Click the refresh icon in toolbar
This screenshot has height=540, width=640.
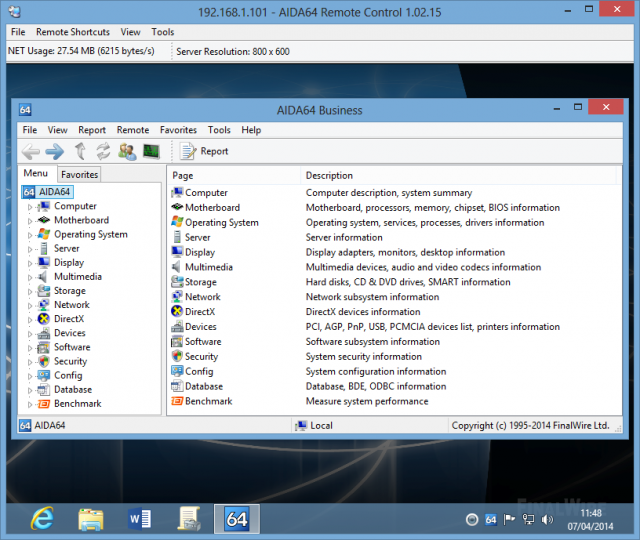click(x=103, y=151)
